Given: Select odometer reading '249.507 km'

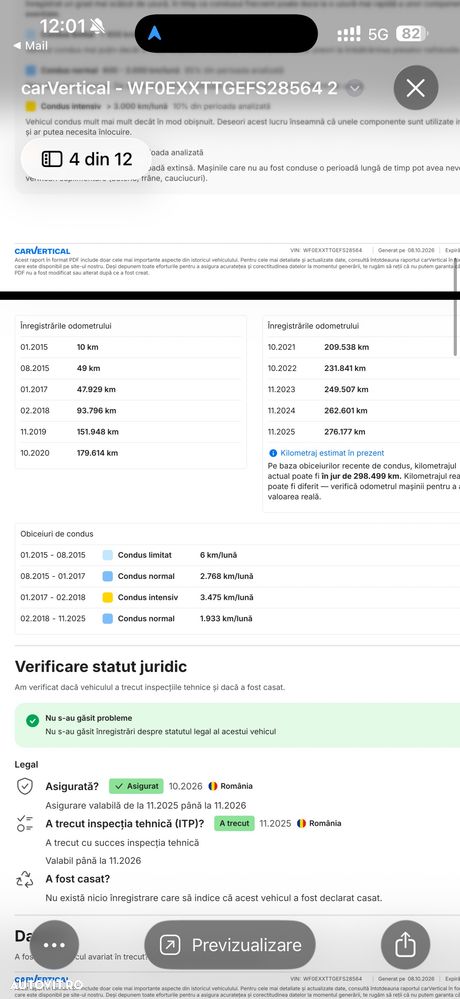Looking at the screenshot, I should (x=347, y=389).
